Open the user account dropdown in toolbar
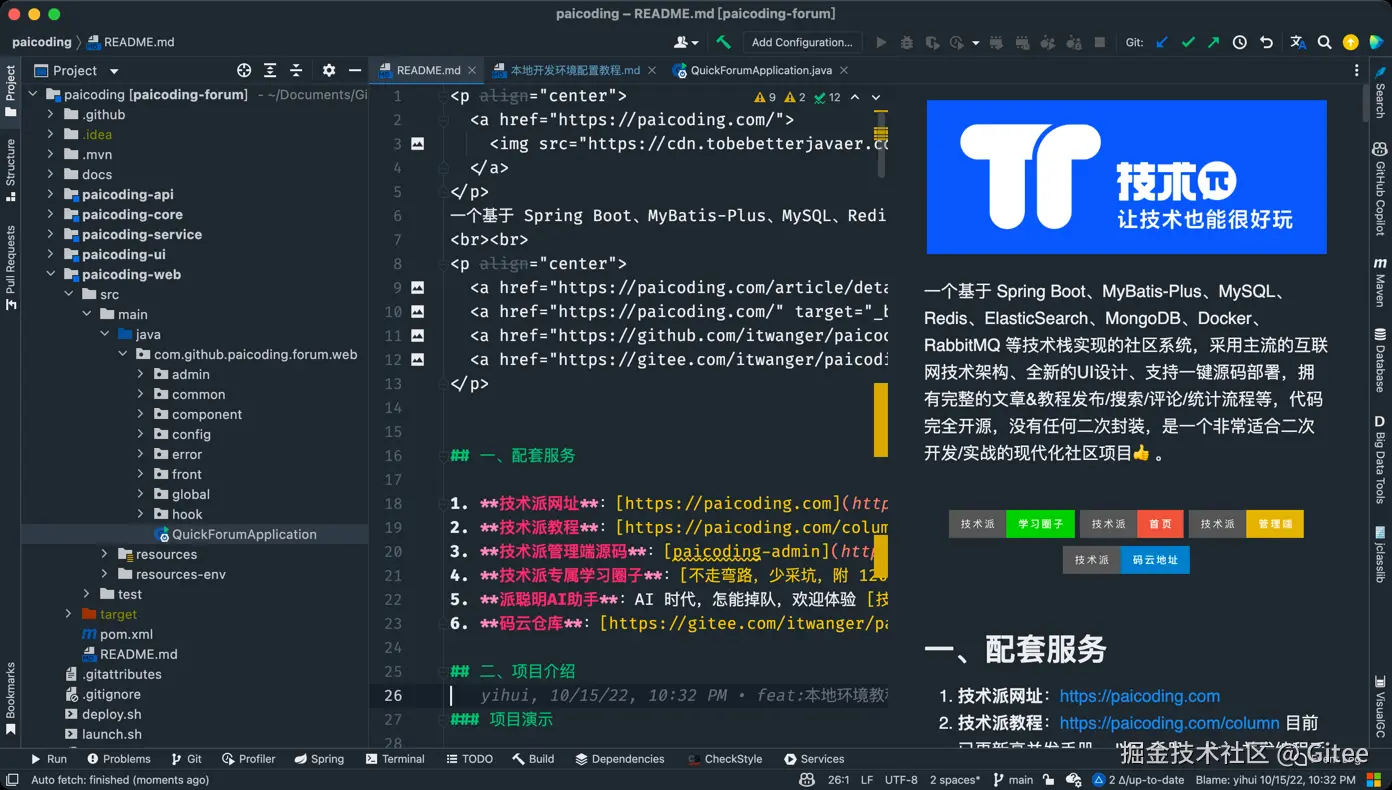This screenshot has width=1392, height=790. [x=686, y=42]
